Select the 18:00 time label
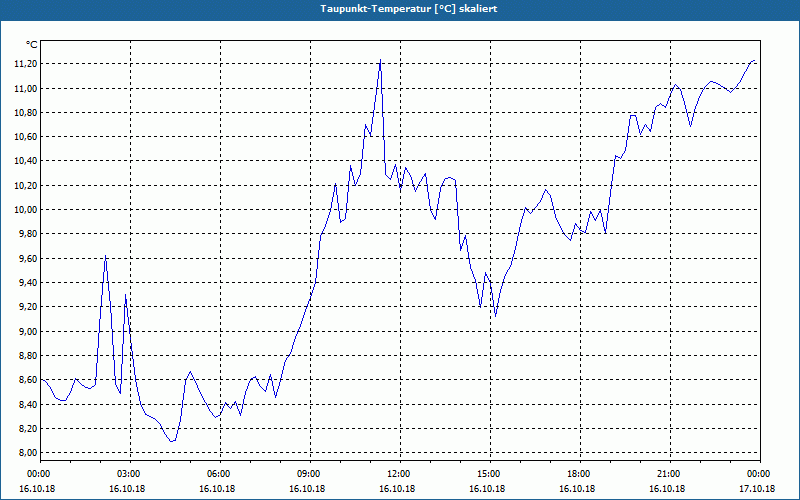Image resolution: width=800 pixels, height=500 pixels. 581,474
